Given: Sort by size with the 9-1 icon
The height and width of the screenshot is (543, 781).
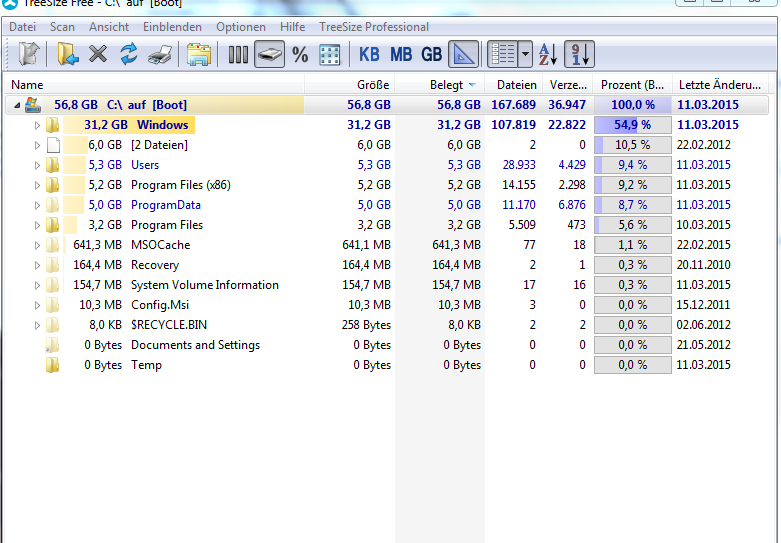Looking at the screenshot, I should [x=579, y=54].
